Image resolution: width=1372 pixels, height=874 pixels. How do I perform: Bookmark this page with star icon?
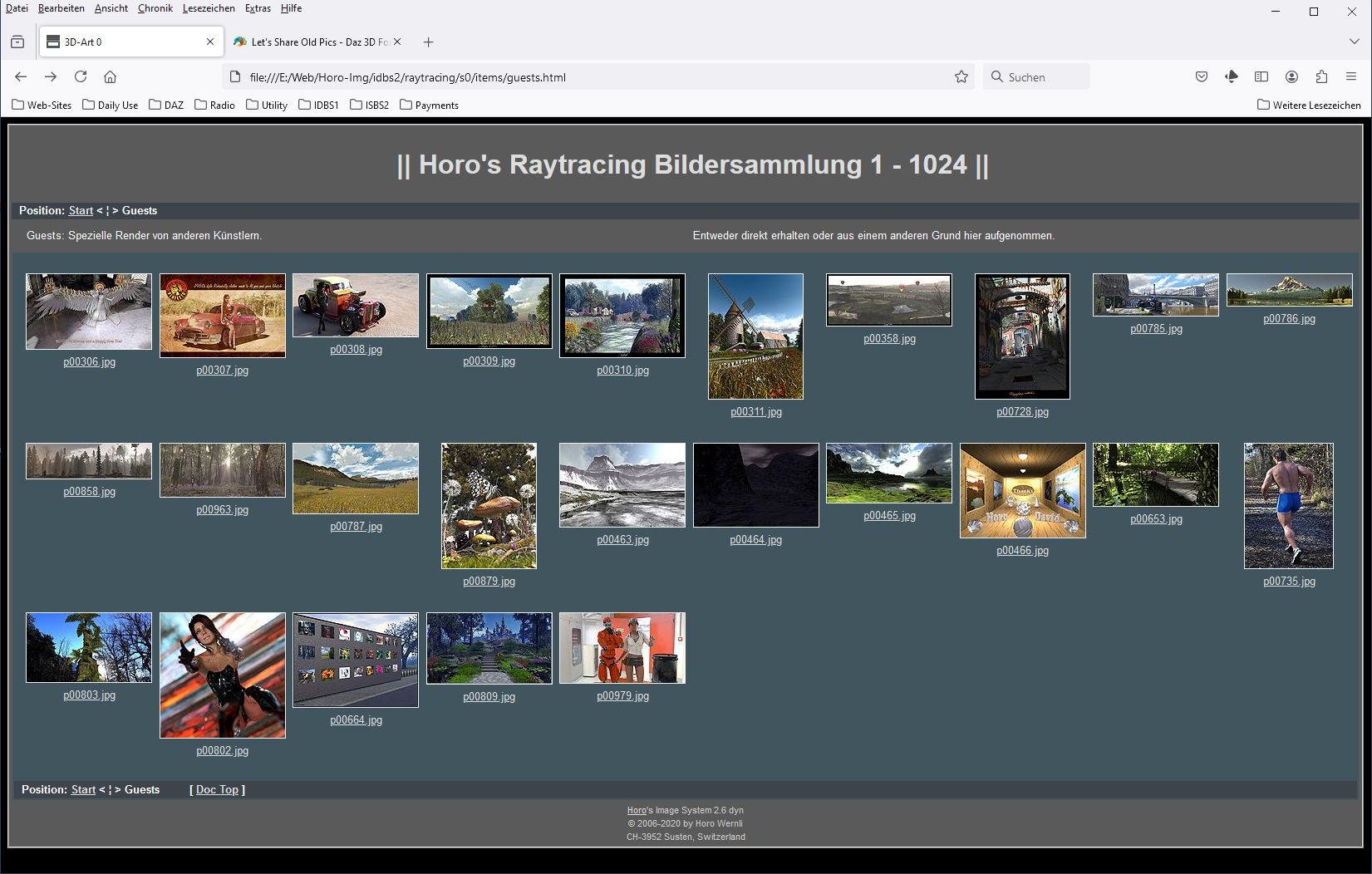click(x=961, y=76)
